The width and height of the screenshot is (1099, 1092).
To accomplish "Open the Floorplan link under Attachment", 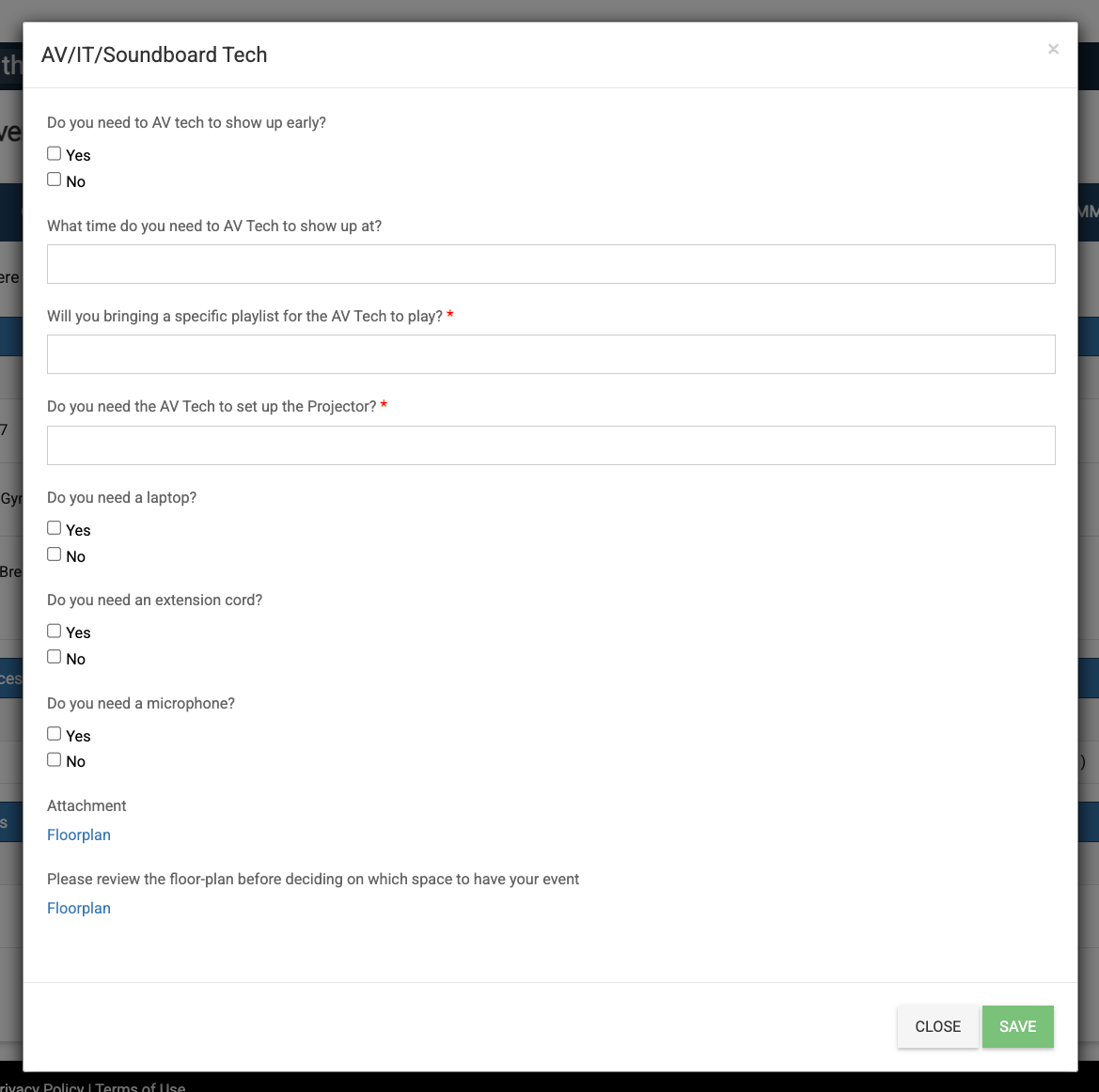I will 79,835.
